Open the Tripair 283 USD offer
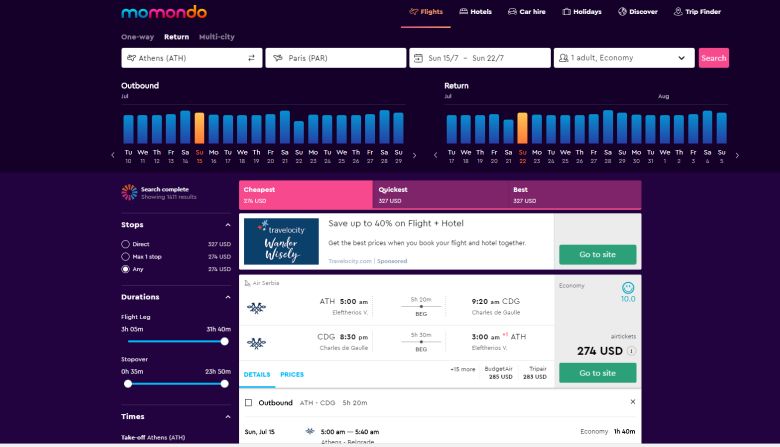780x447 pixels. click(535, 373)
